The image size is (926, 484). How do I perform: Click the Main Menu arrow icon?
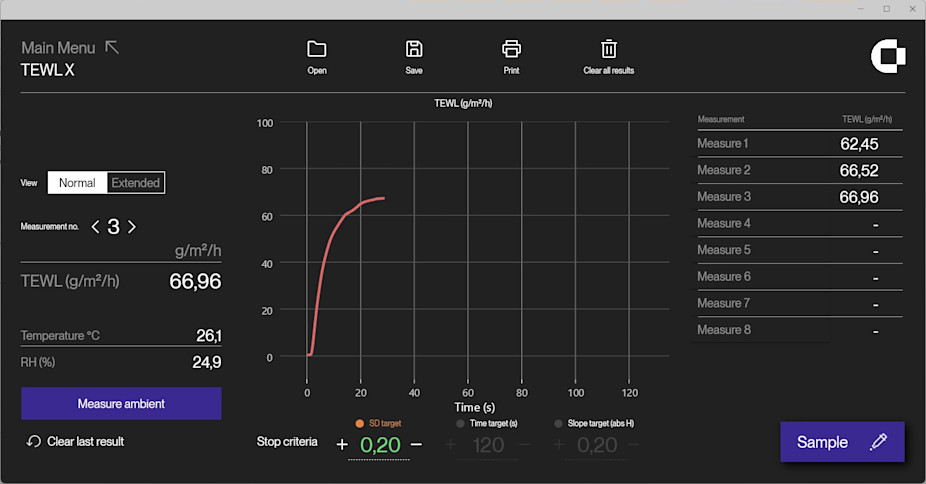coord(112,47)
